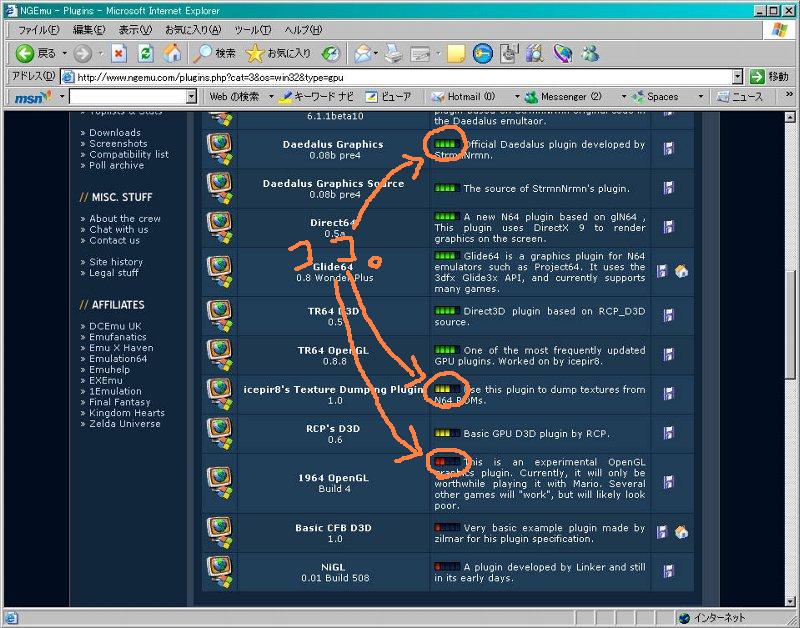Click the Go (移動) button
The width and height of the screenshot is (800, 628).
point(769,77)
